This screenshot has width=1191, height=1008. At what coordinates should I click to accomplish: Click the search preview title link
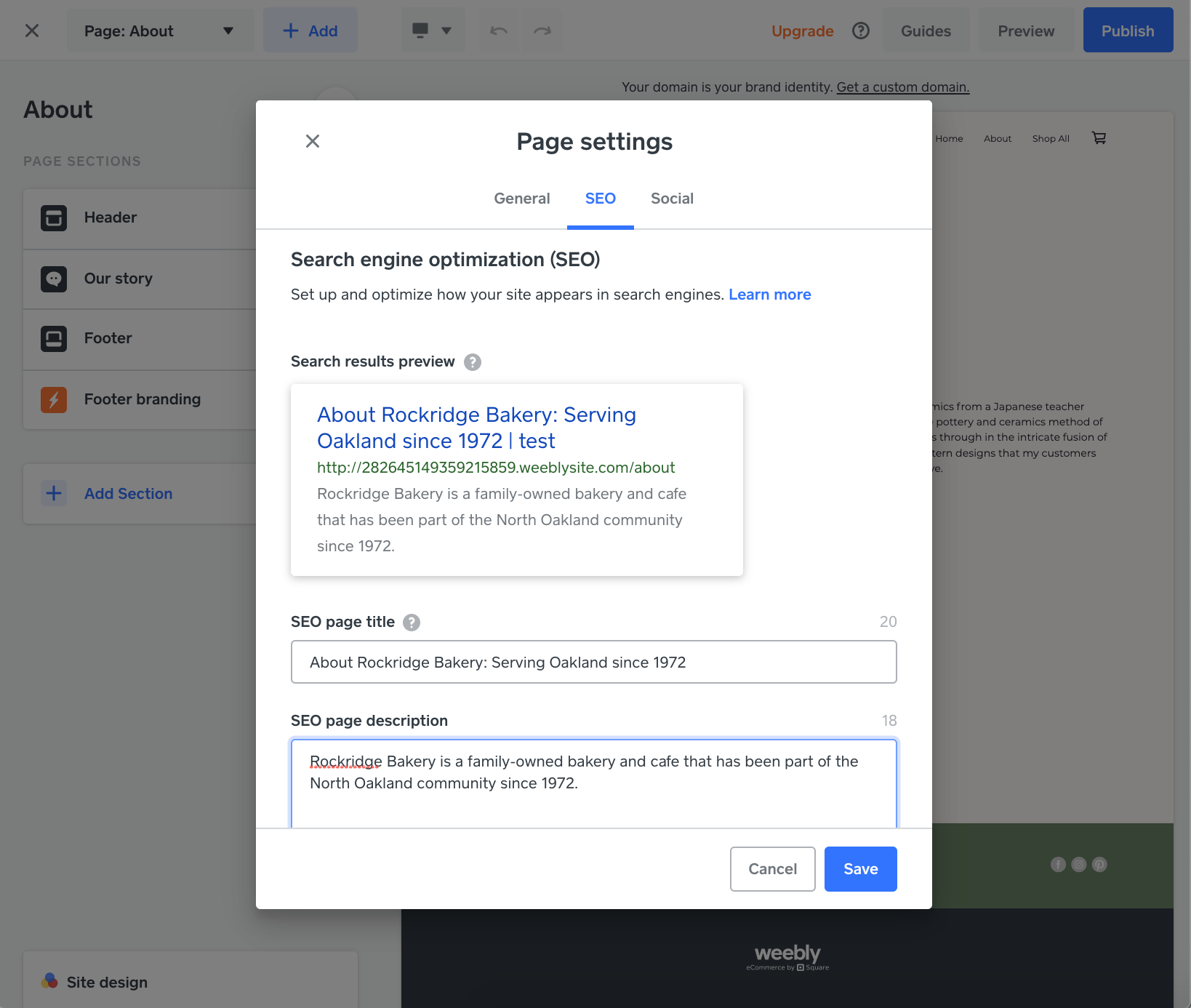476,428
